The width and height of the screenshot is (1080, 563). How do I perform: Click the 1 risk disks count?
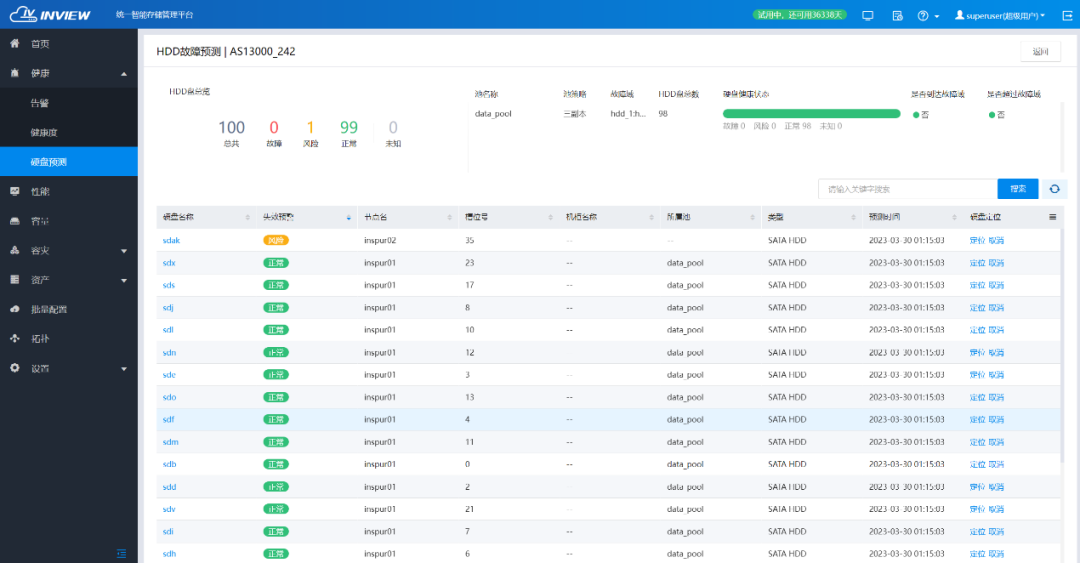(x=310, y=127)
